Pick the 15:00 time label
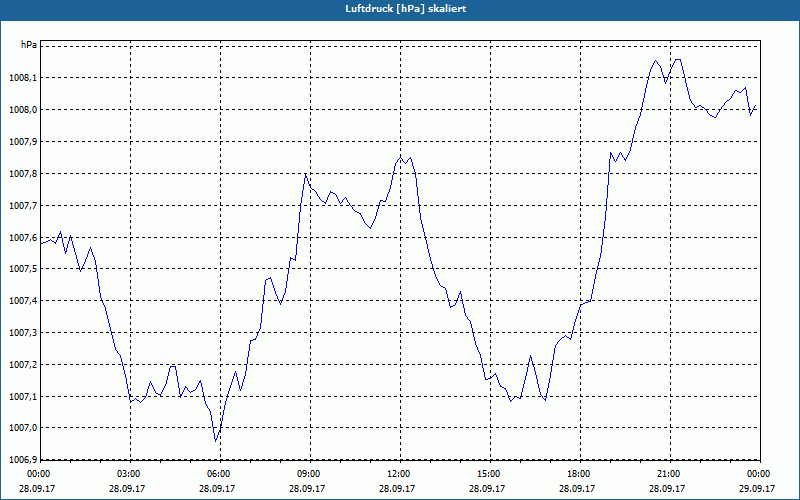 pos(489,474)
